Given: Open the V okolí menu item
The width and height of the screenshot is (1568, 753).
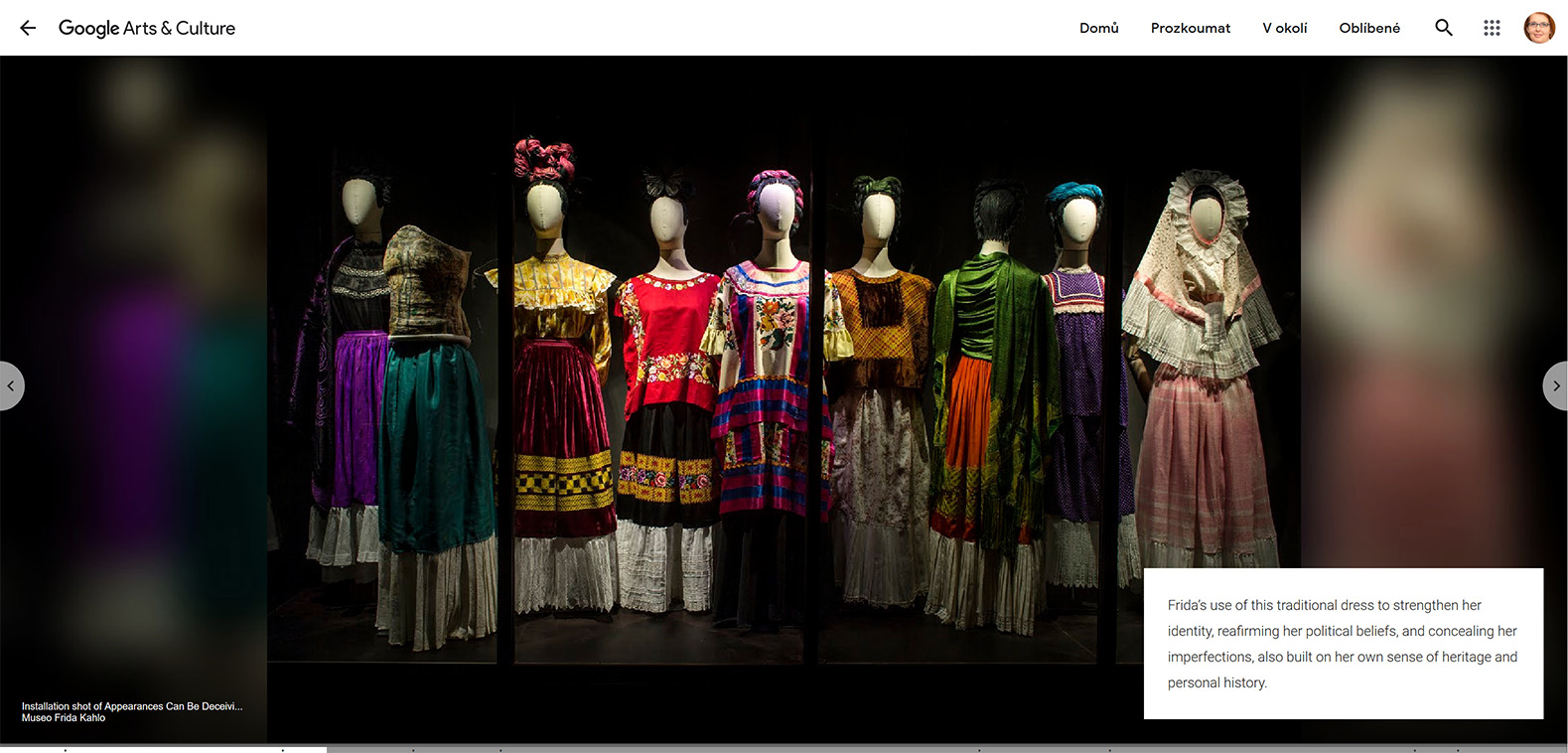Looking at the screenshot, I should pos(1285,28).
